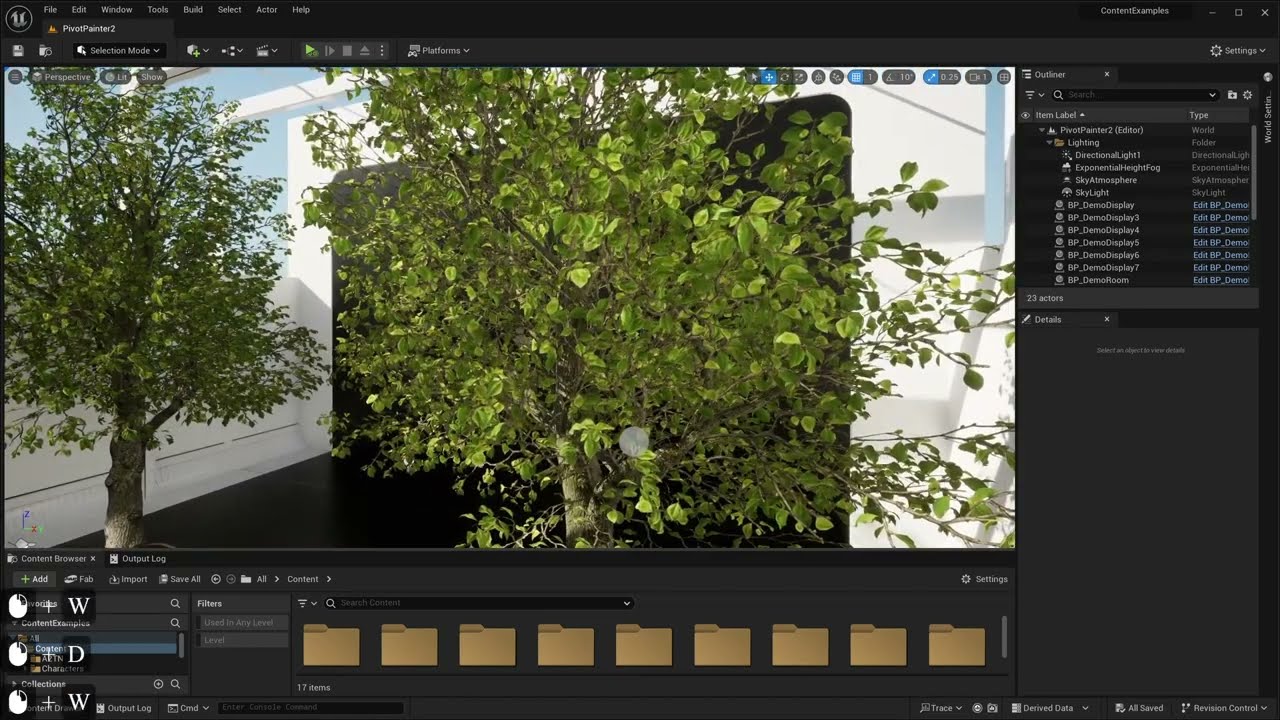Start playing the level with the green Play button
Screen dimensions: 1280x720
311,50
